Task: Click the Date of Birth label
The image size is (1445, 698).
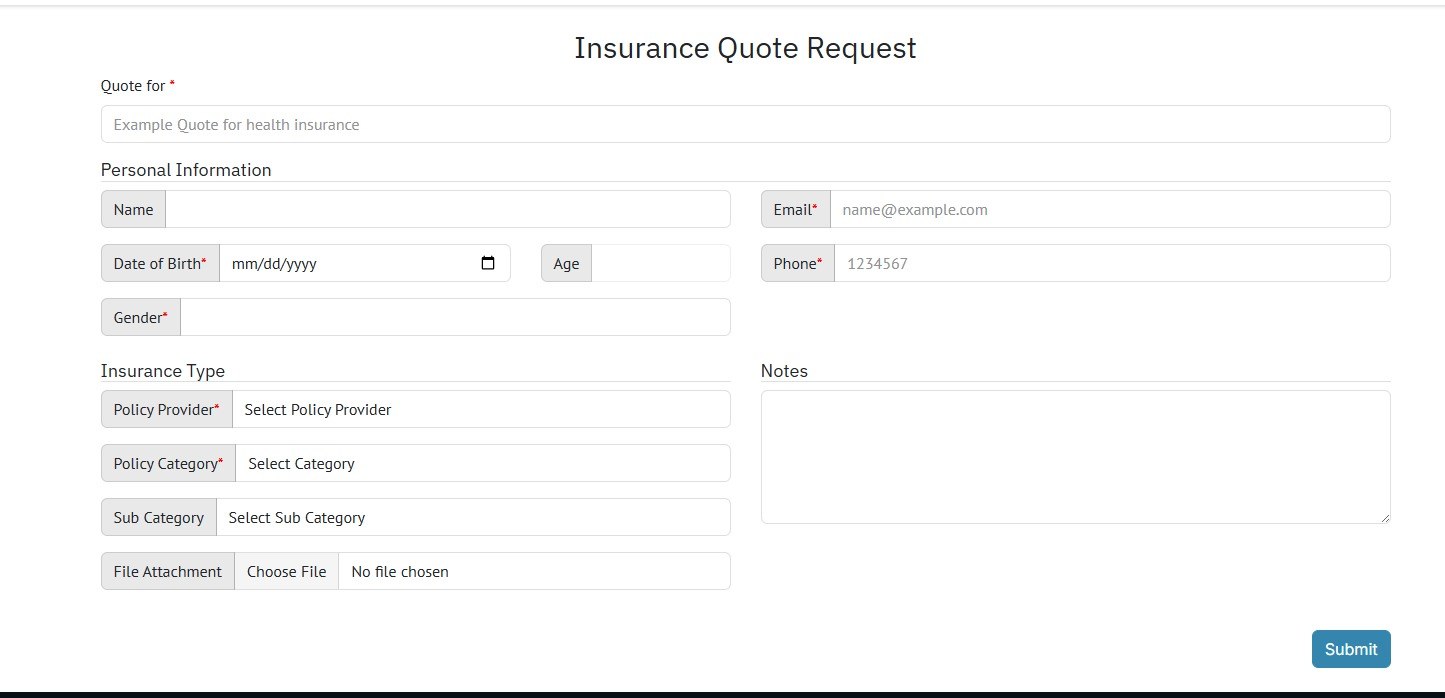Action: 160,264
